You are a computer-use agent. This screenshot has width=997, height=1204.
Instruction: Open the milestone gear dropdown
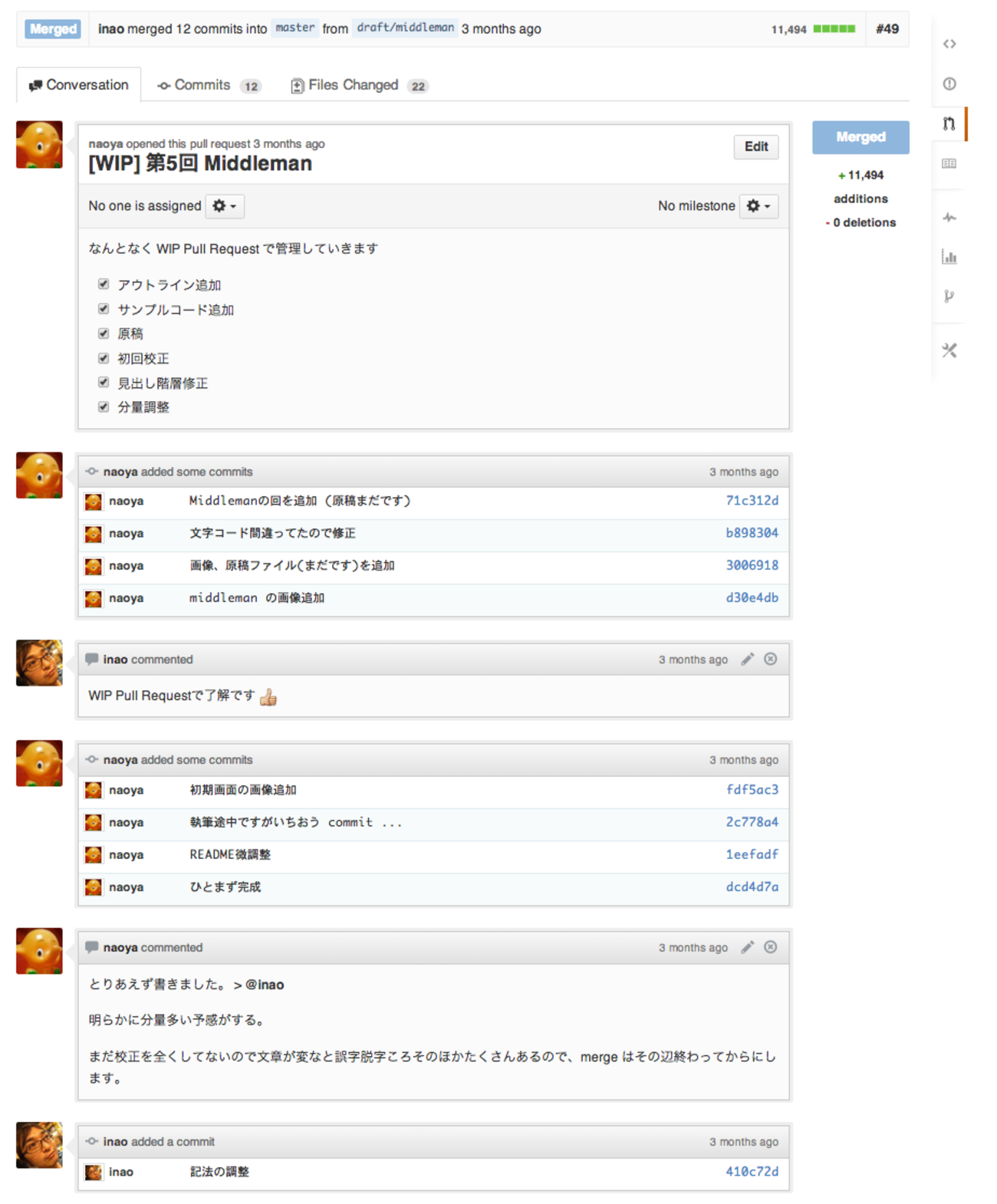(758, 206)
